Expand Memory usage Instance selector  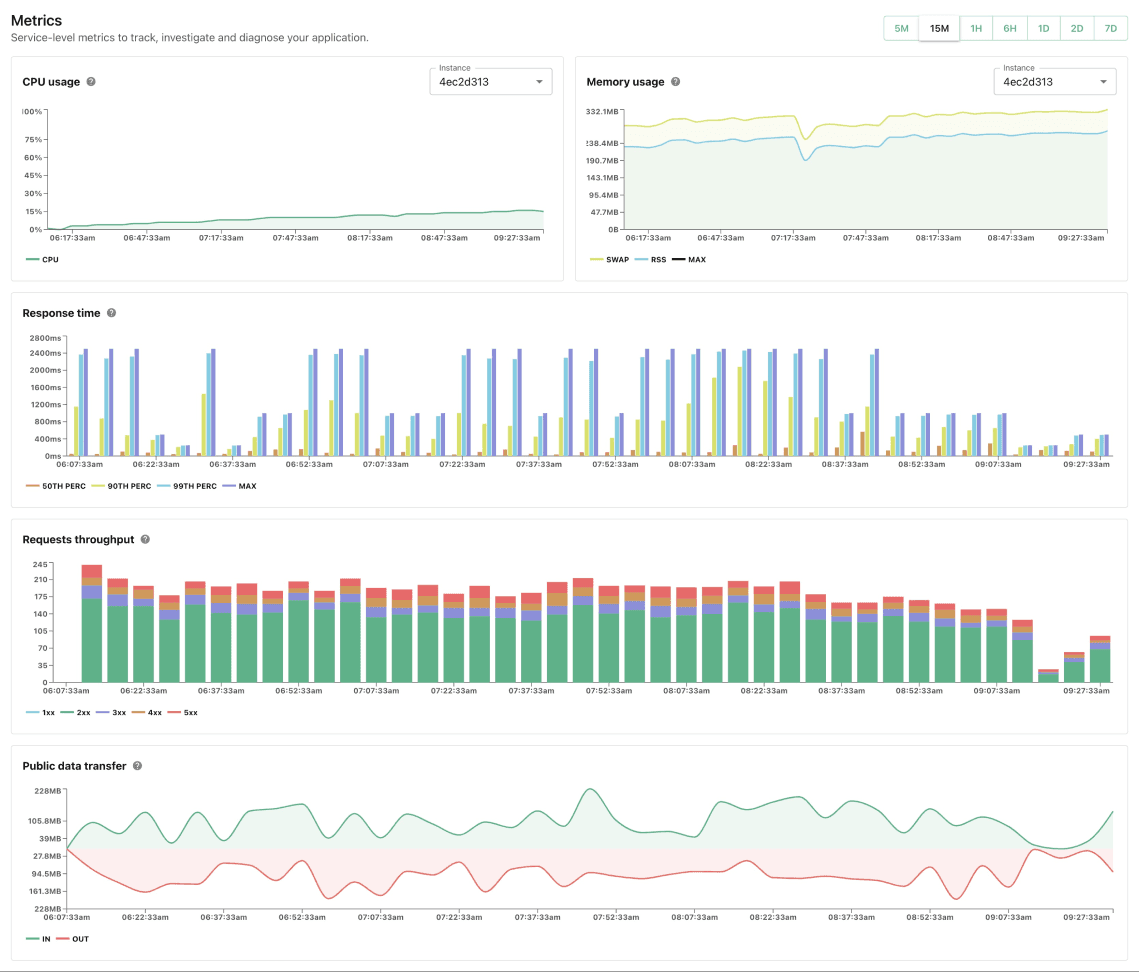[1054, 81]
